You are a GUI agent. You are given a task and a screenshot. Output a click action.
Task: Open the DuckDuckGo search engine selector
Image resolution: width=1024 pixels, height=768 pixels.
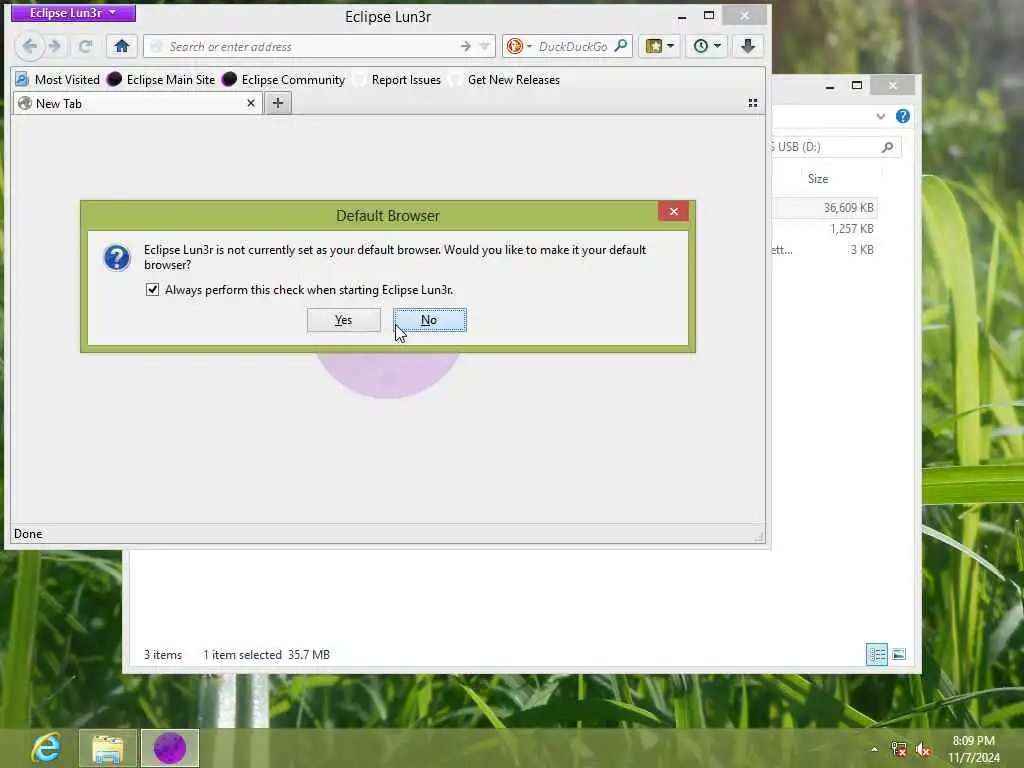[x=520, y=46]
